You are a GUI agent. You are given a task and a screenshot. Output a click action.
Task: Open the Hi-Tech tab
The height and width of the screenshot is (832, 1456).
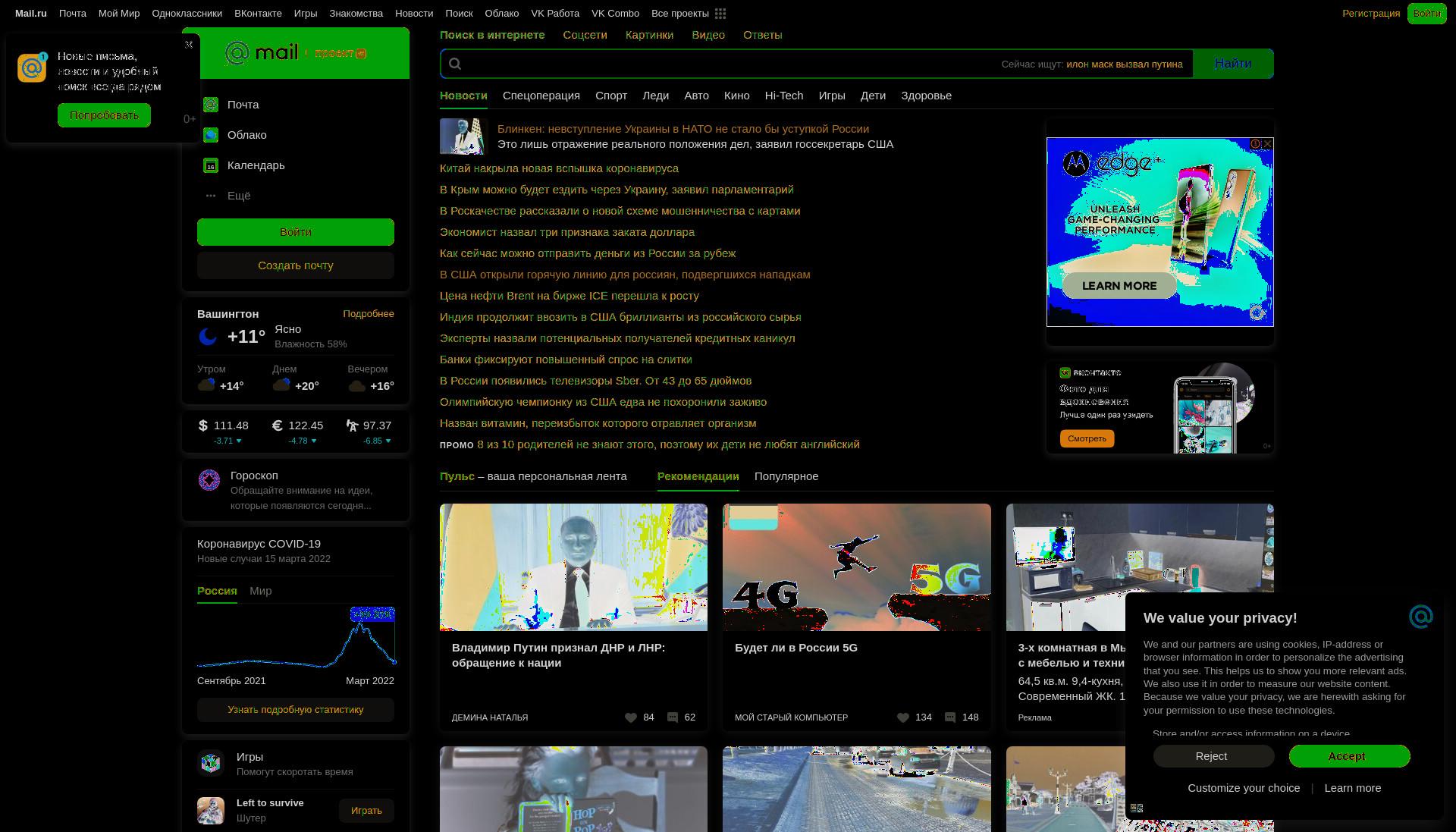coord(784,96)
